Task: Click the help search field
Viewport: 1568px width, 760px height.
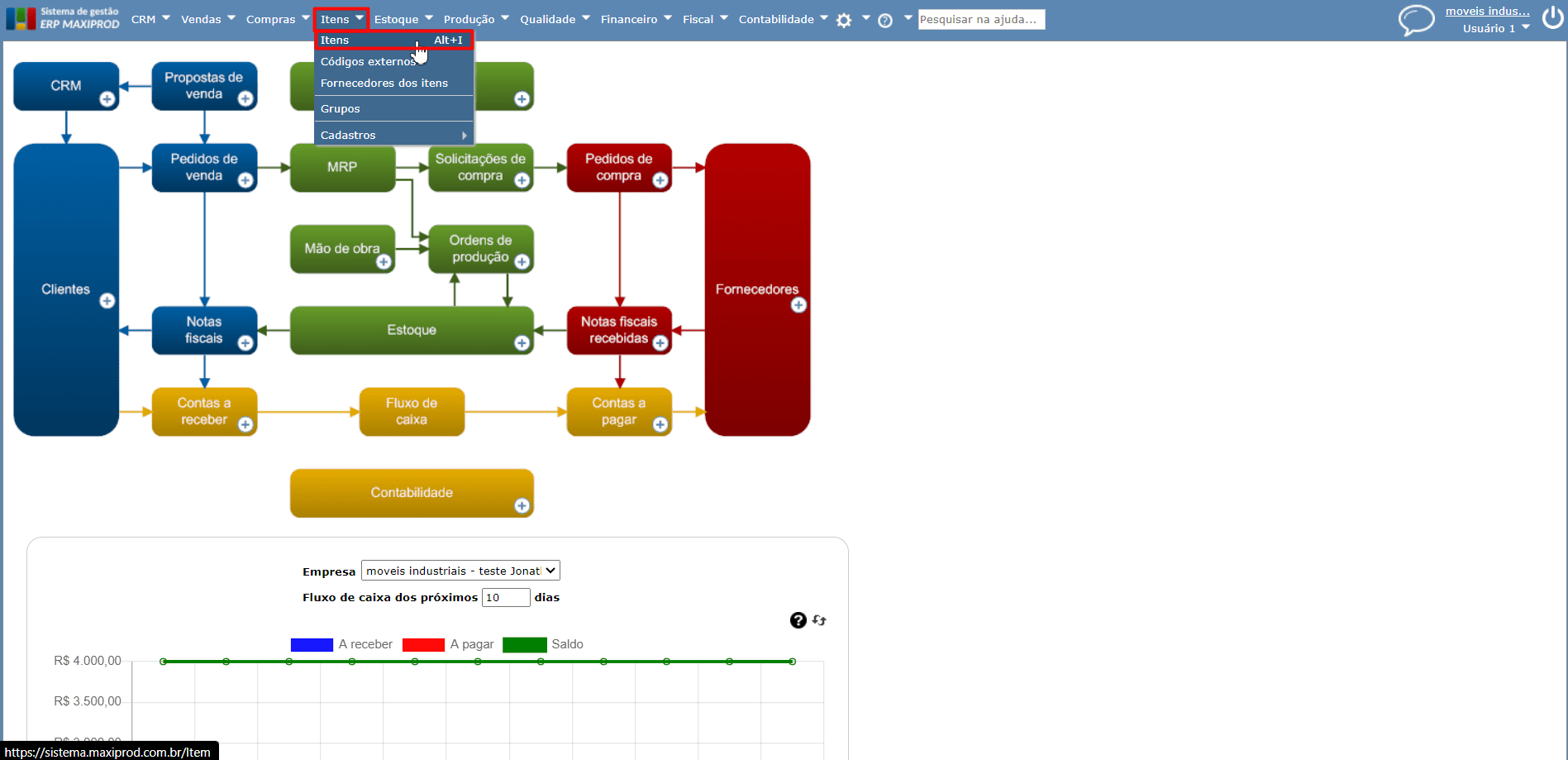Action: (981, 19)
